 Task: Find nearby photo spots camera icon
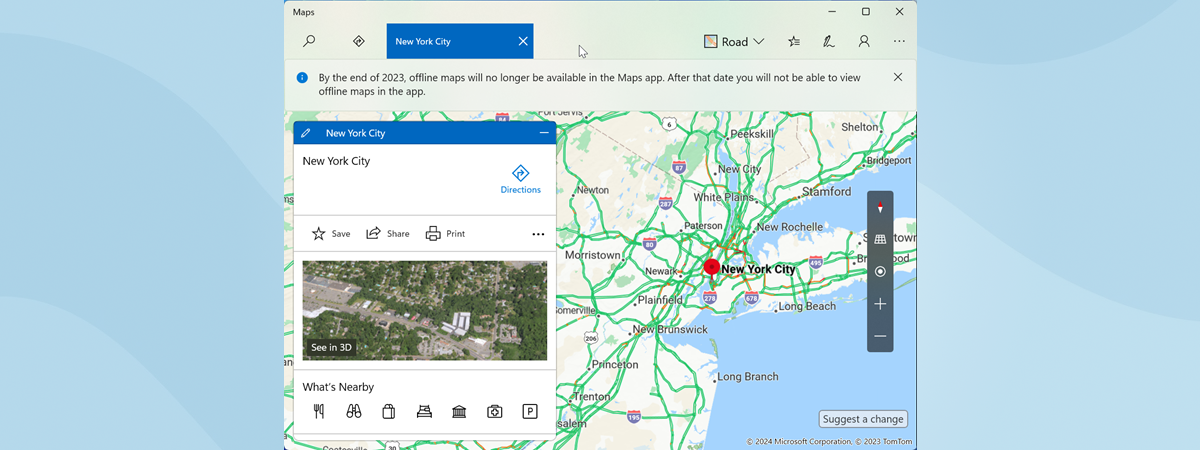point(494,411)
